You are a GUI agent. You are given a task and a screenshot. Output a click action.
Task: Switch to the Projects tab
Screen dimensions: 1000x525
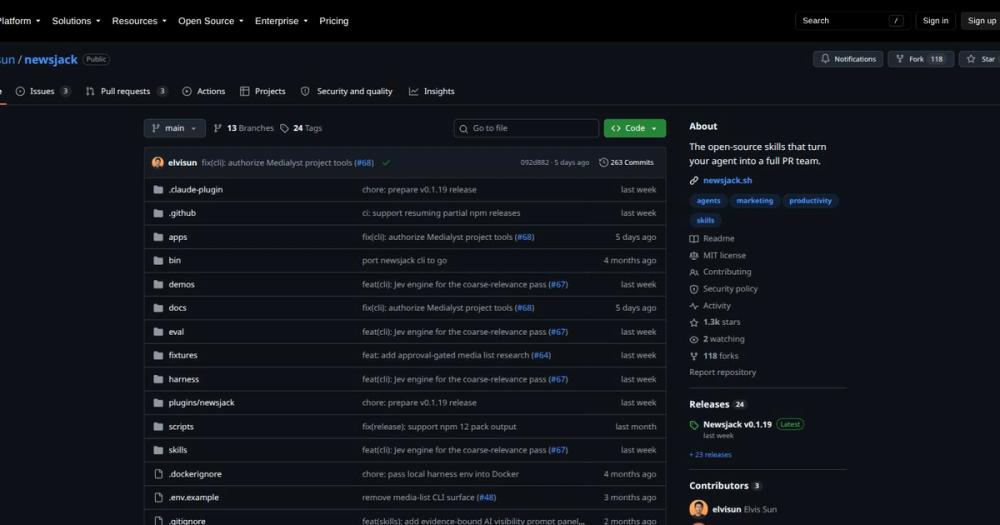pyautogui.click(x=263, y=91)
